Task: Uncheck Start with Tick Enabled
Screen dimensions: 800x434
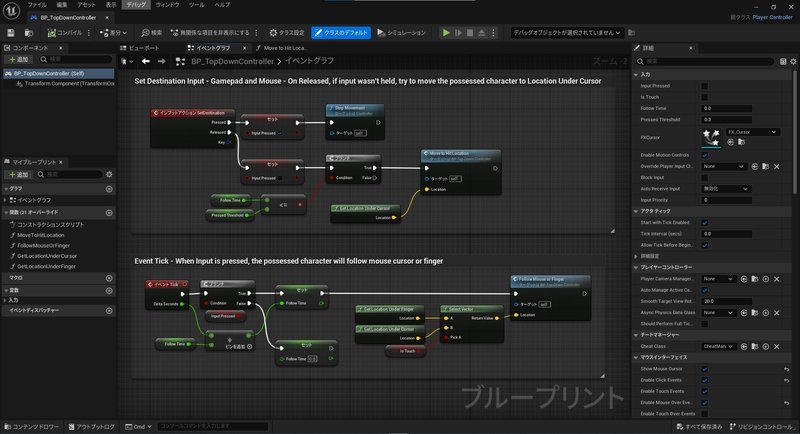Action: click(705, 222)
